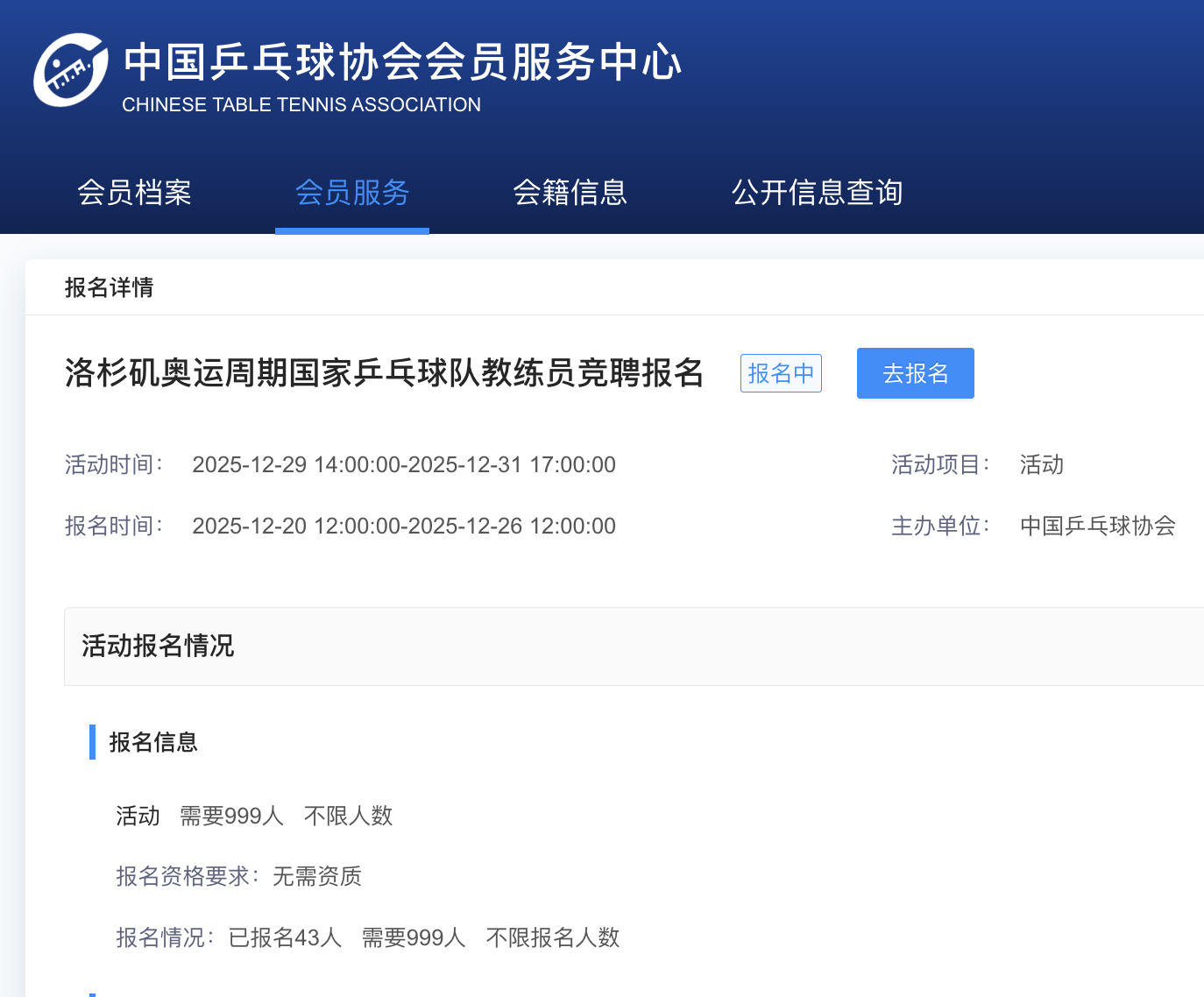The height and width of the screenshot is (997, 1204).
Task: Click the 活动时间 event time value
Action: (x=404, y=464)
